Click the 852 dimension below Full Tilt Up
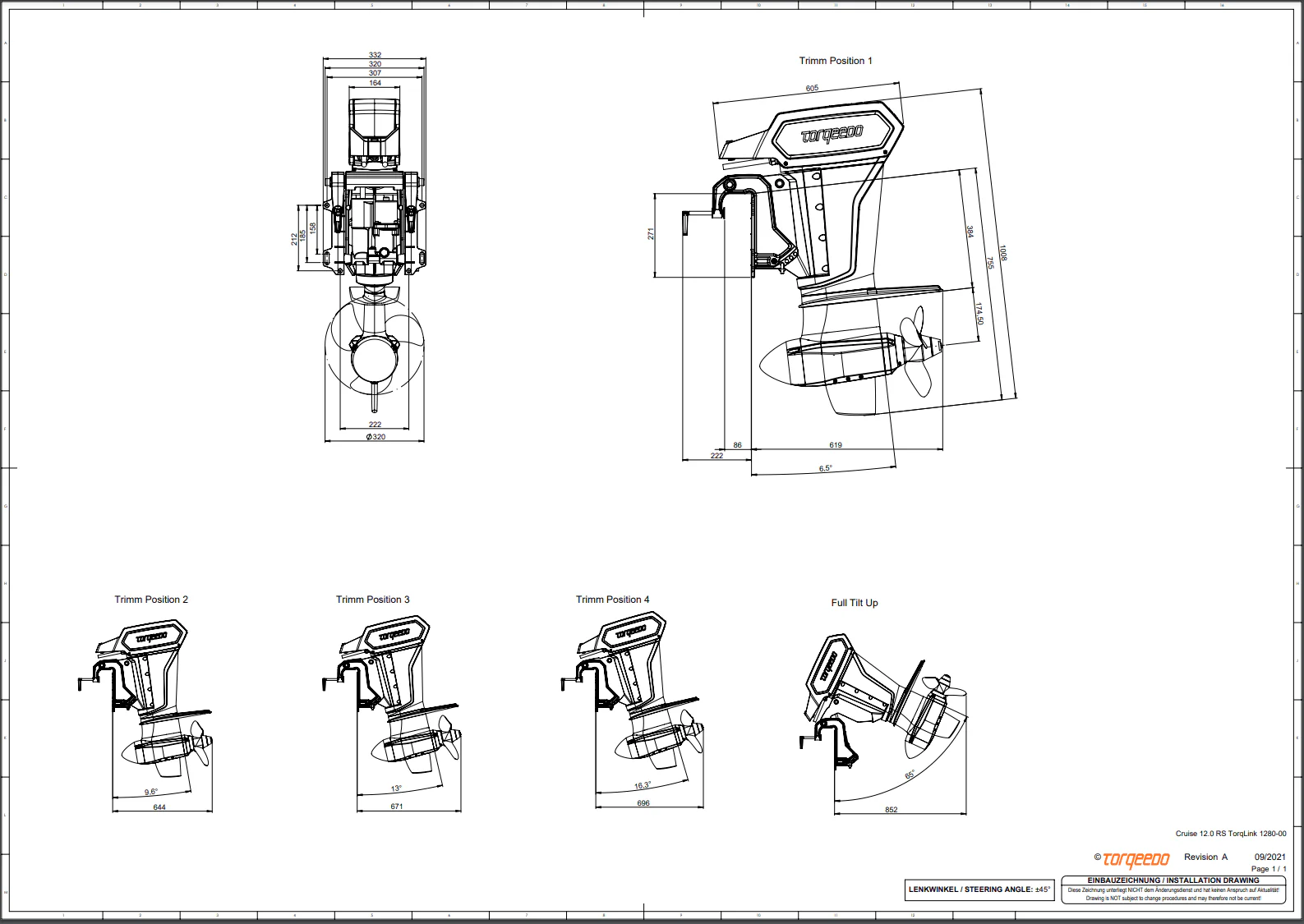 (x=892, y=810)
